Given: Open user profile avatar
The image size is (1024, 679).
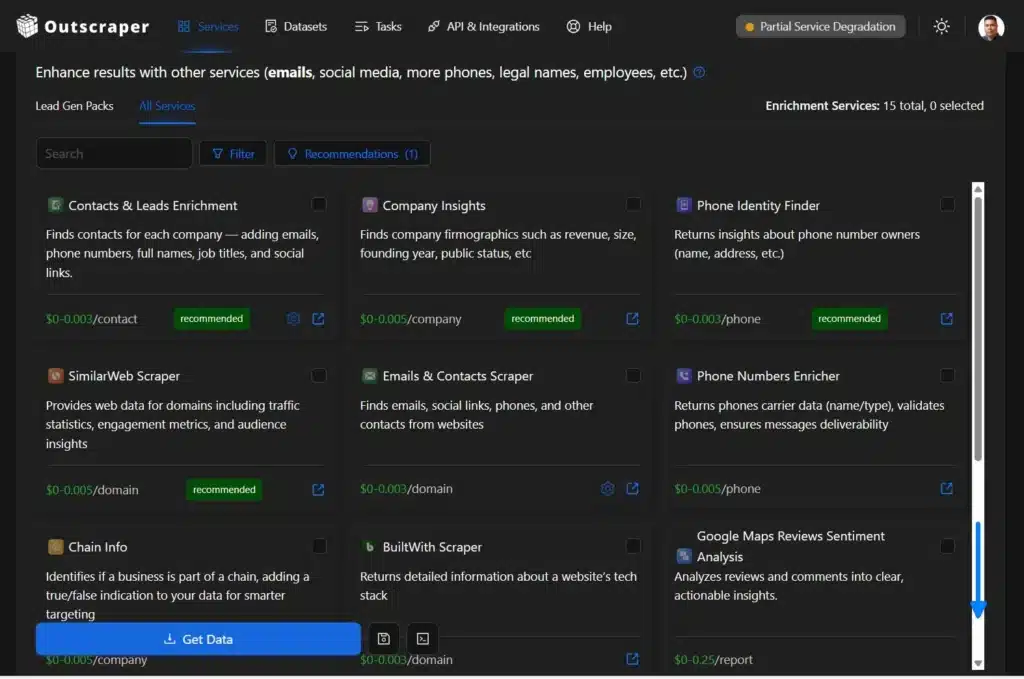Looking at the screenshot, I should pos(990,27).
